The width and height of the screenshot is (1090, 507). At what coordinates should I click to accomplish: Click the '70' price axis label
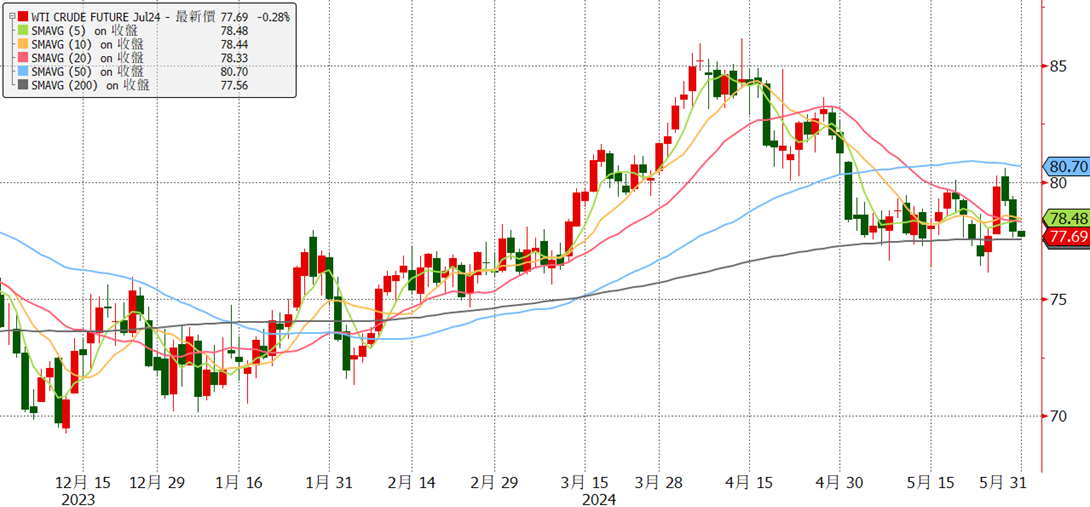[1057, 416]
